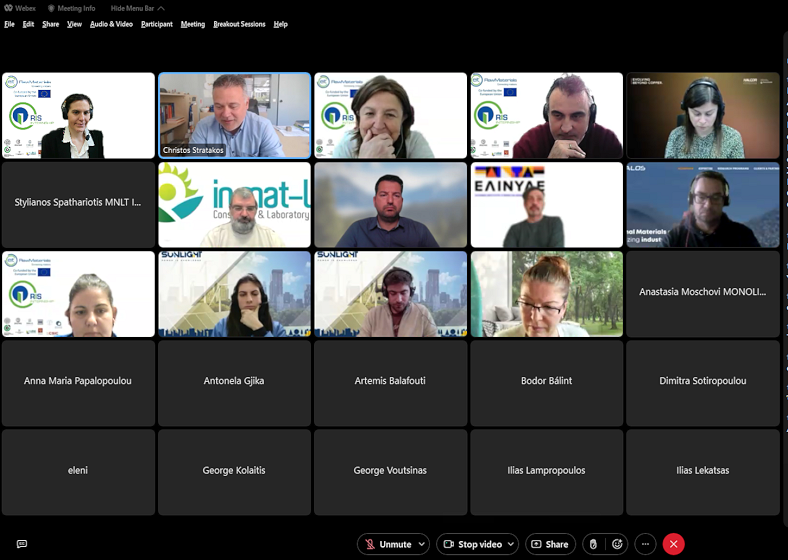Image resolution: width=788 pixels, height=560 pixels.
Task: Click the Share screen button
Action: coord(550,544)
